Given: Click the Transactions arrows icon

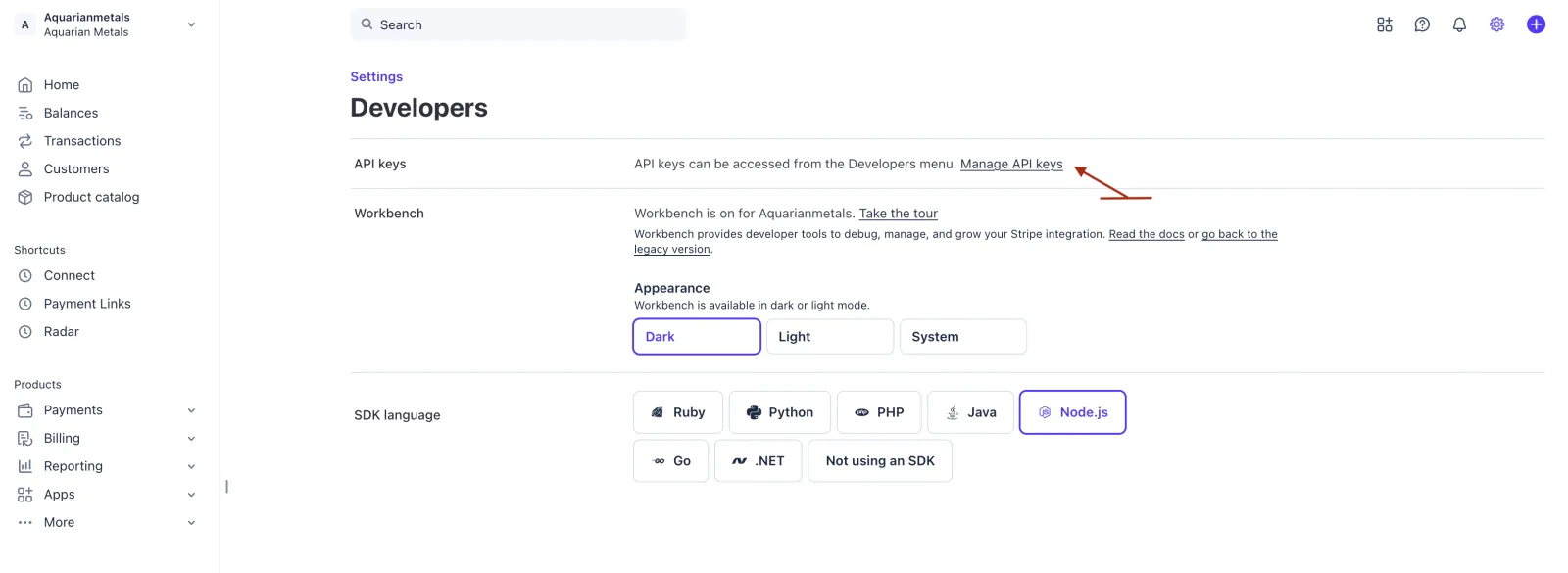Looking at the screenshot, I should 25,141.
